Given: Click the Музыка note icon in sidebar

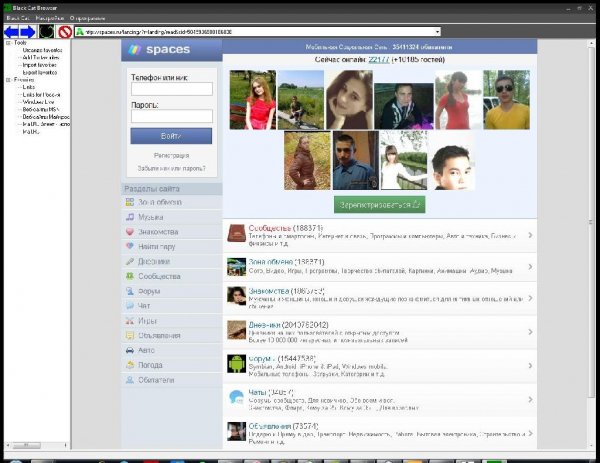Looking at the screenshot, I should tap(130, 217).
